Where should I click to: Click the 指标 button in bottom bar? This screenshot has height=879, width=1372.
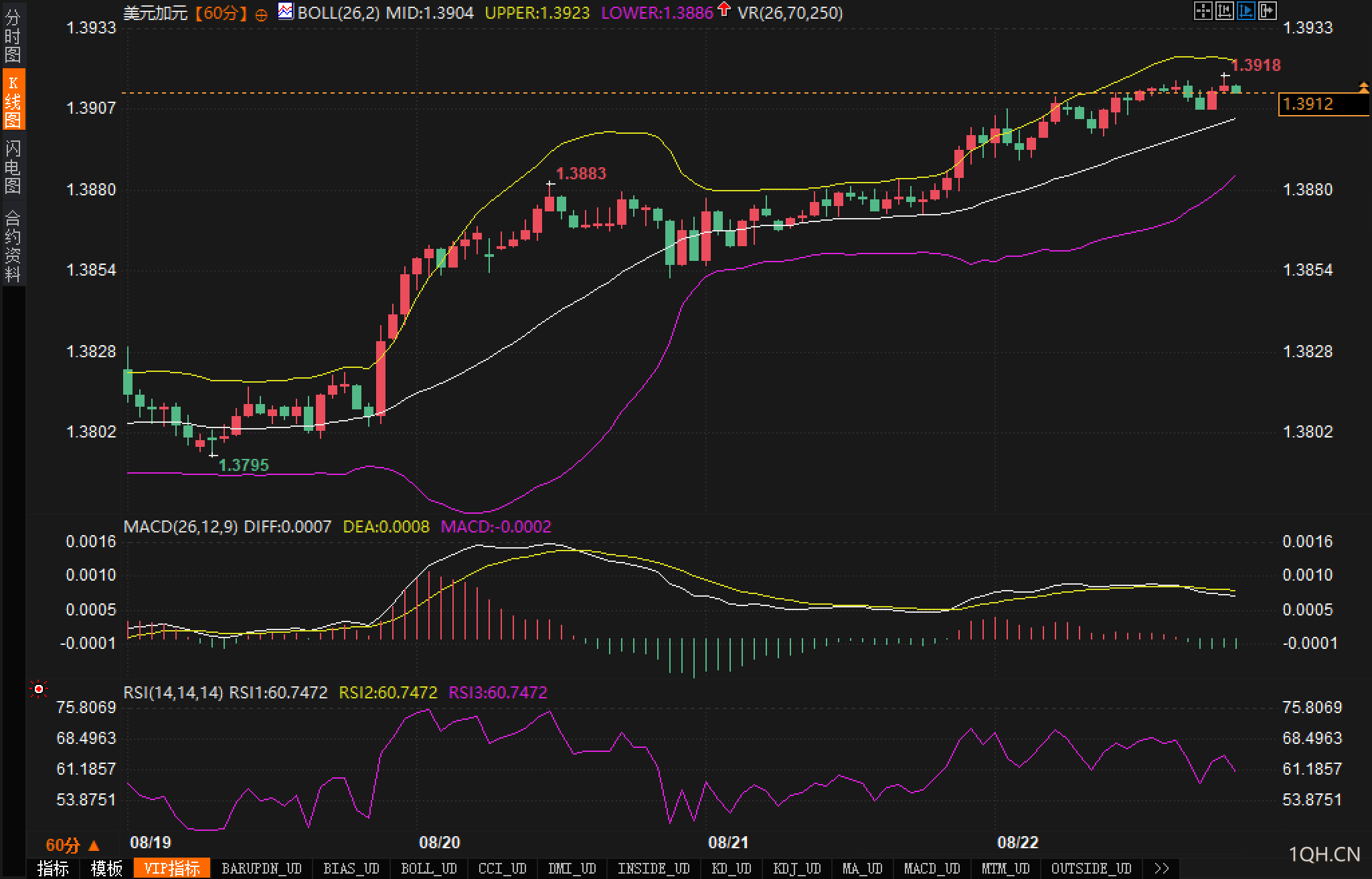54,868
